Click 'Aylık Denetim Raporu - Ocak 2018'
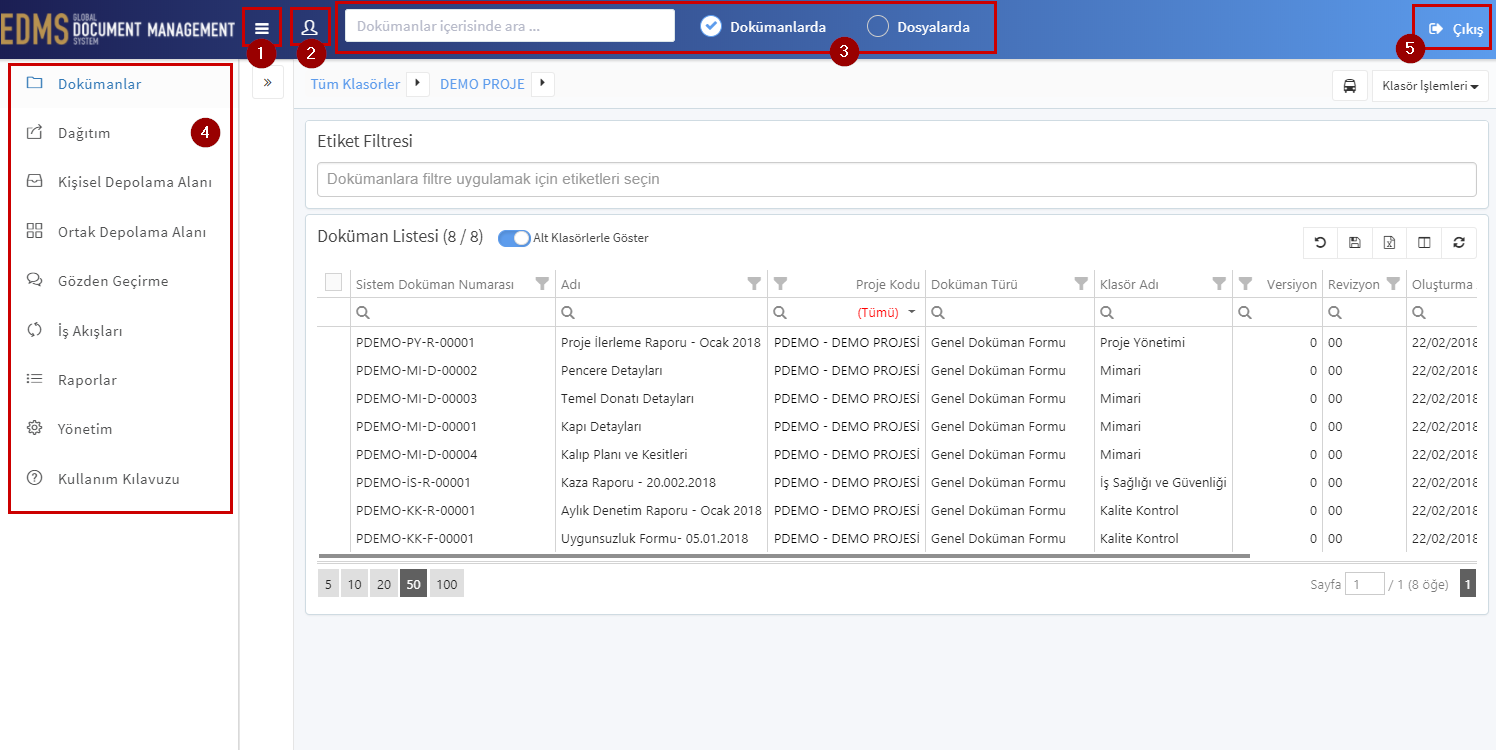This screenshot has height=750, width=1496. [661, 510]
